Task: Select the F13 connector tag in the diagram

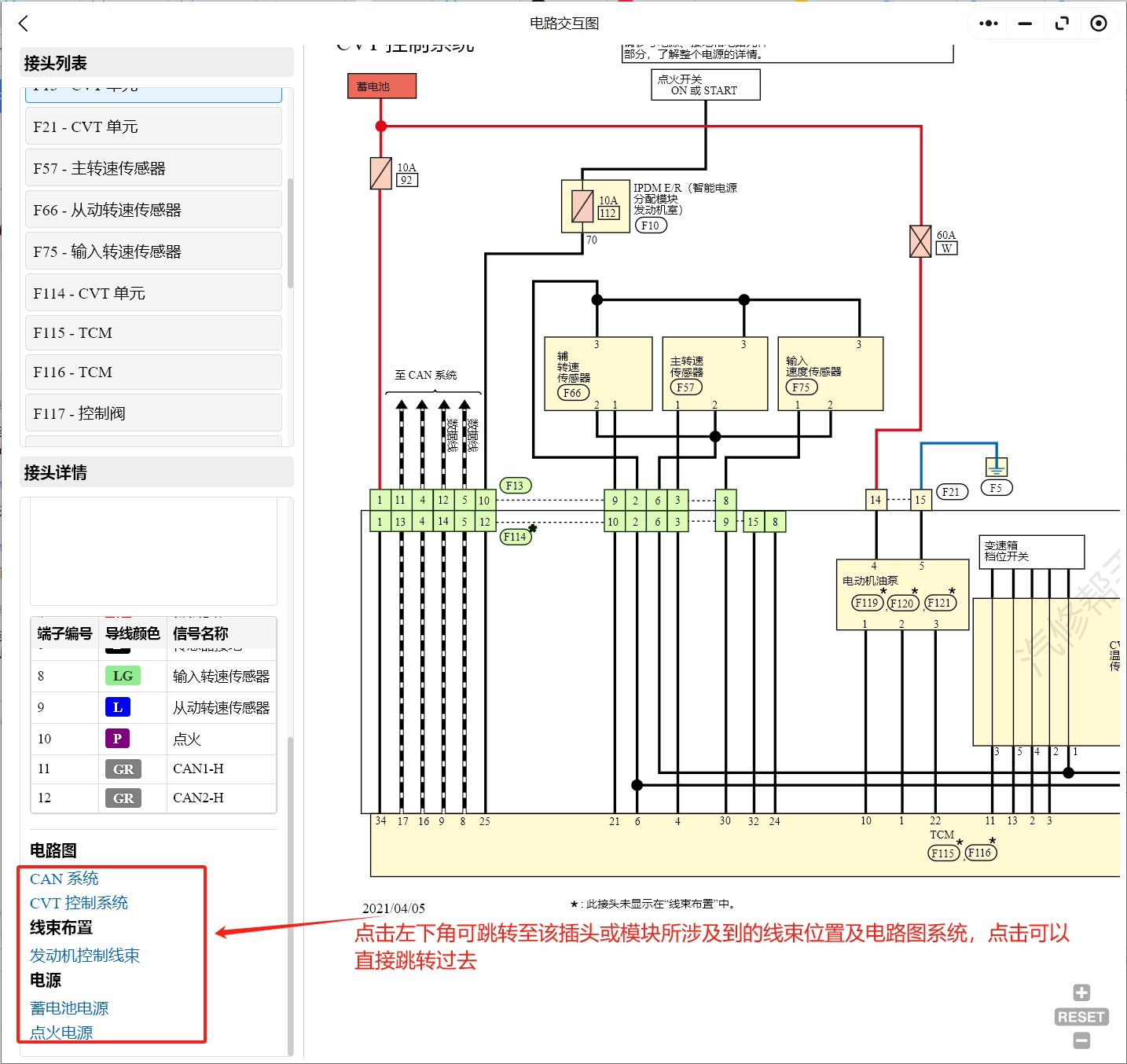Action: 515,486
